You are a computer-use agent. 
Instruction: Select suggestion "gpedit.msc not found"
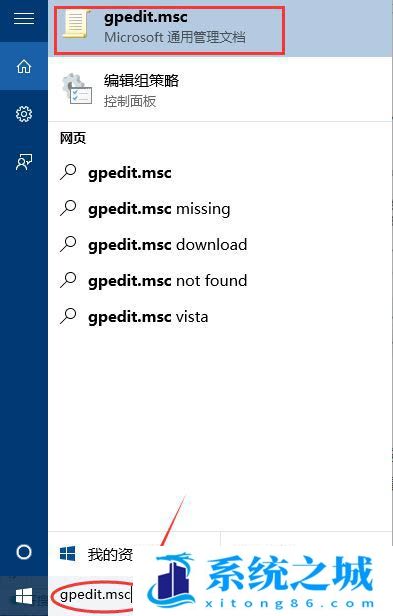pos(220,280)
